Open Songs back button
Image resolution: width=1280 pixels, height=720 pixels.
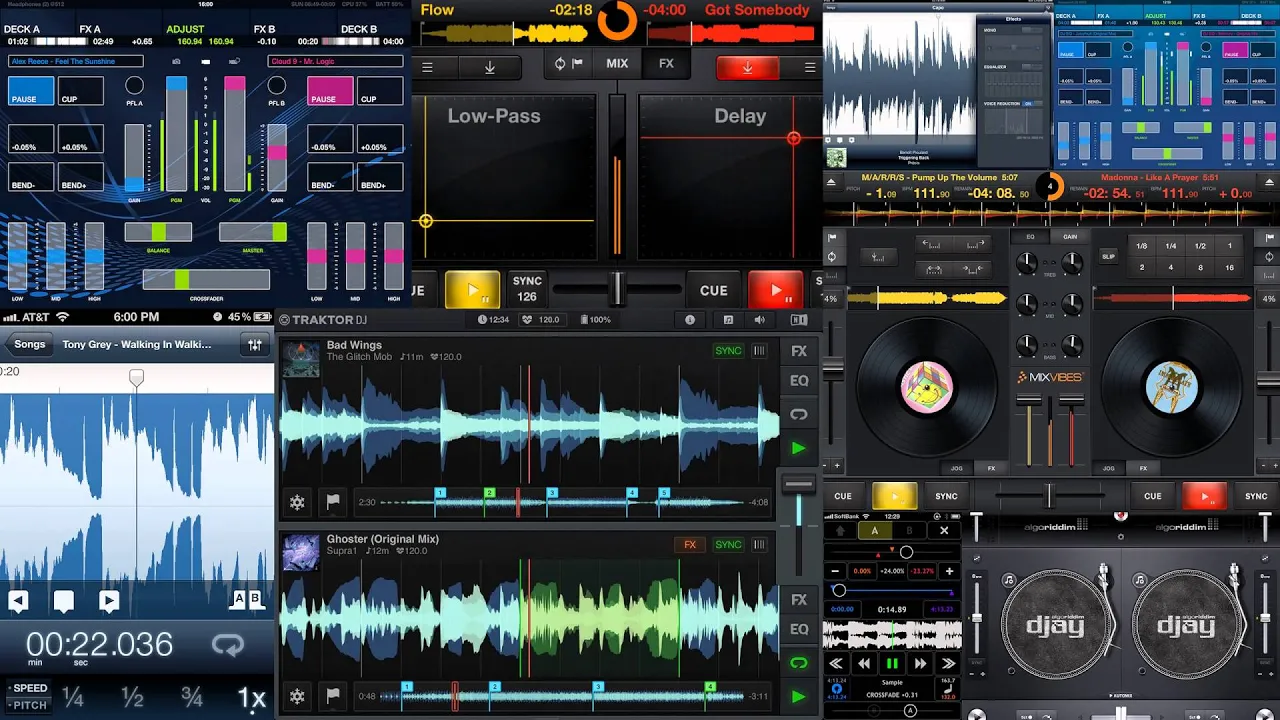pyautogui.click(x=29, y=344)
